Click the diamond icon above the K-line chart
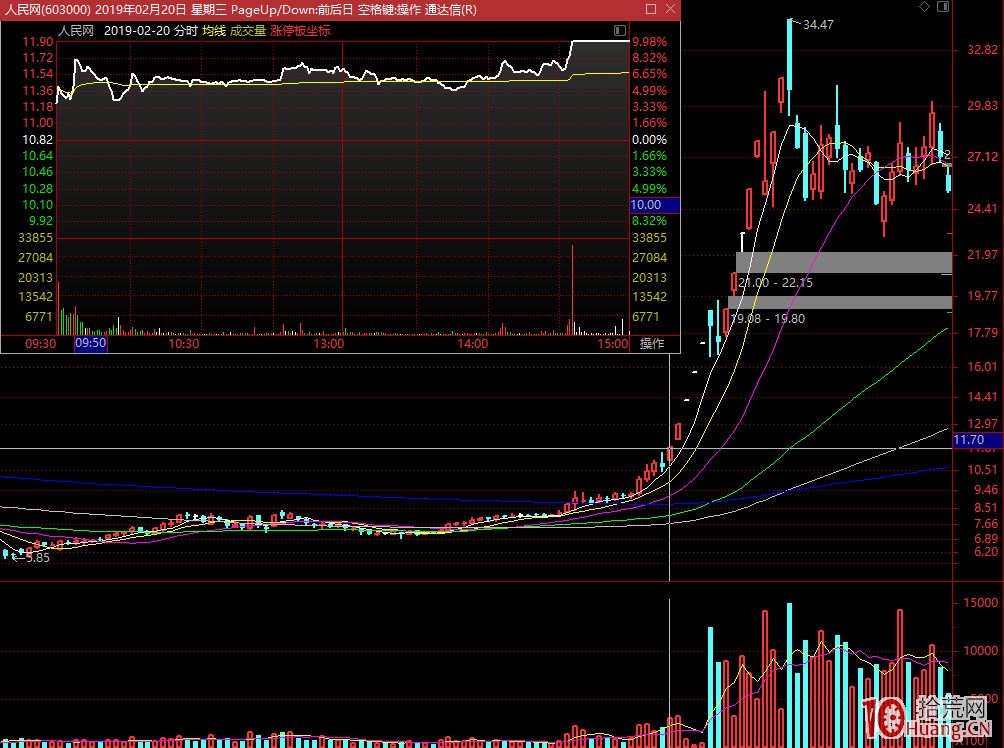1004x748 pixels. [x=924, y=6]
